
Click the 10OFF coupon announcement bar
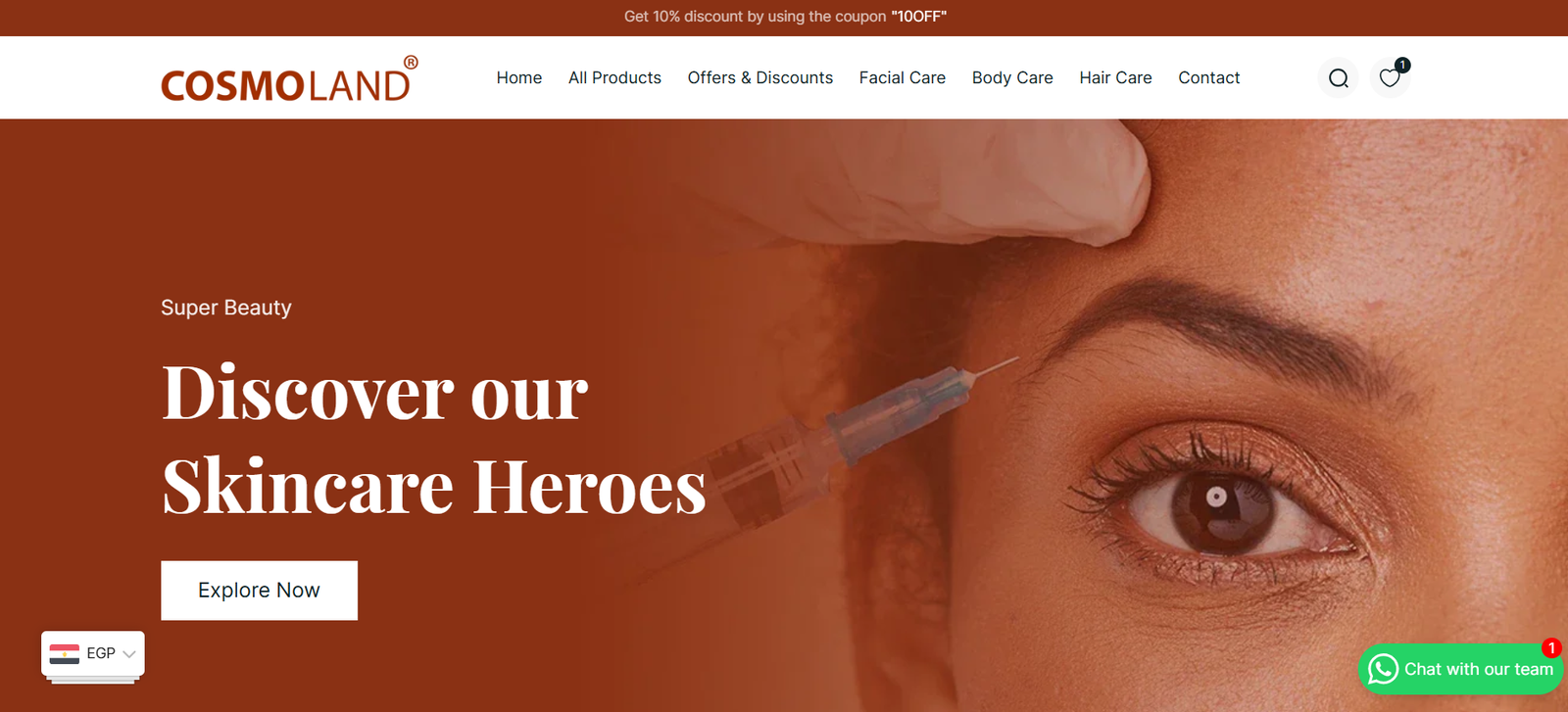pos(784,17)
